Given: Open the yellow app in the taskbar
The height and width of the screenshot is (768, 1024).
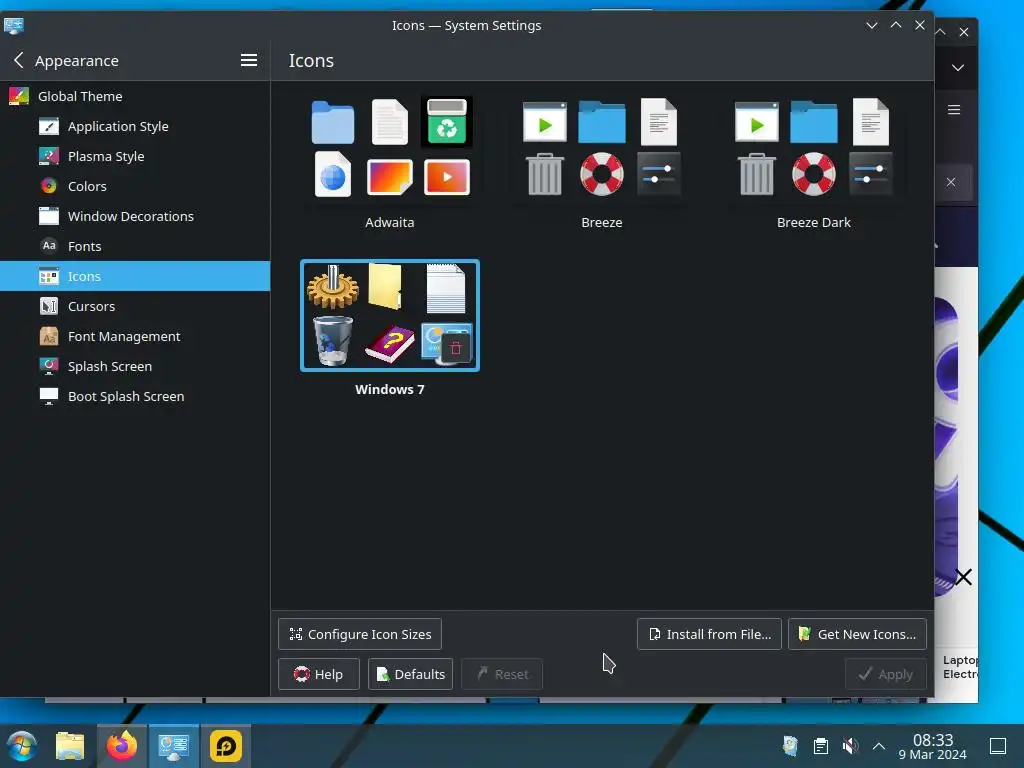Looking at the screenshot, I should tap(226, 746).
